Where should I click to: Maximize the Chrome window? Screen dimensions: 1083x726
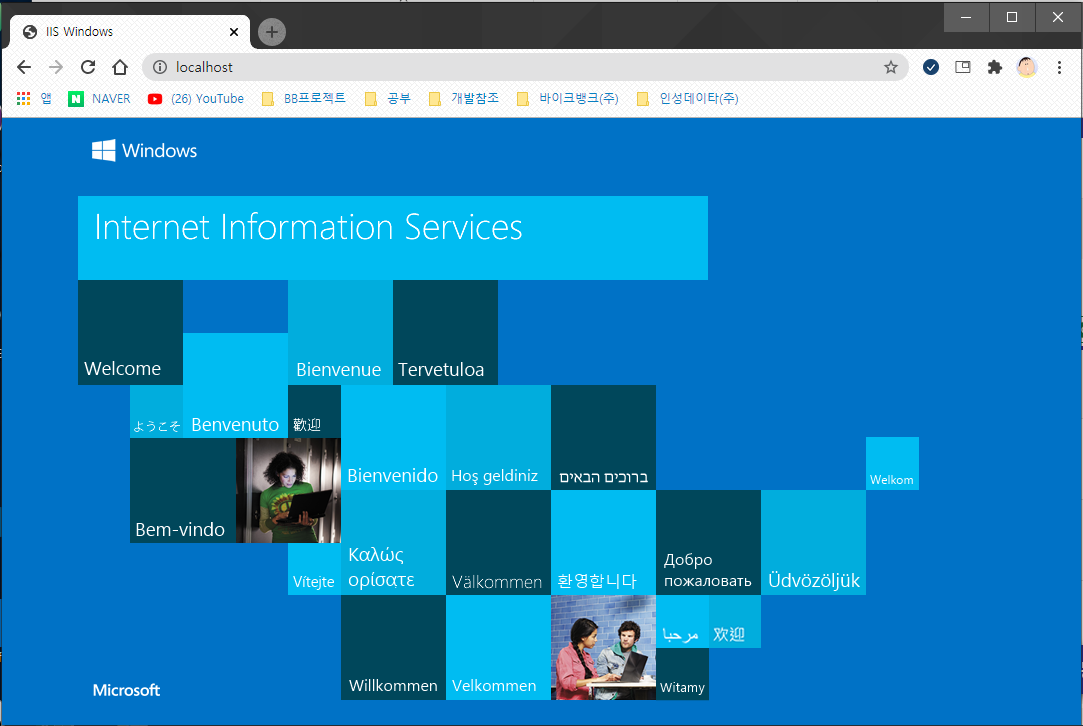1012,17
